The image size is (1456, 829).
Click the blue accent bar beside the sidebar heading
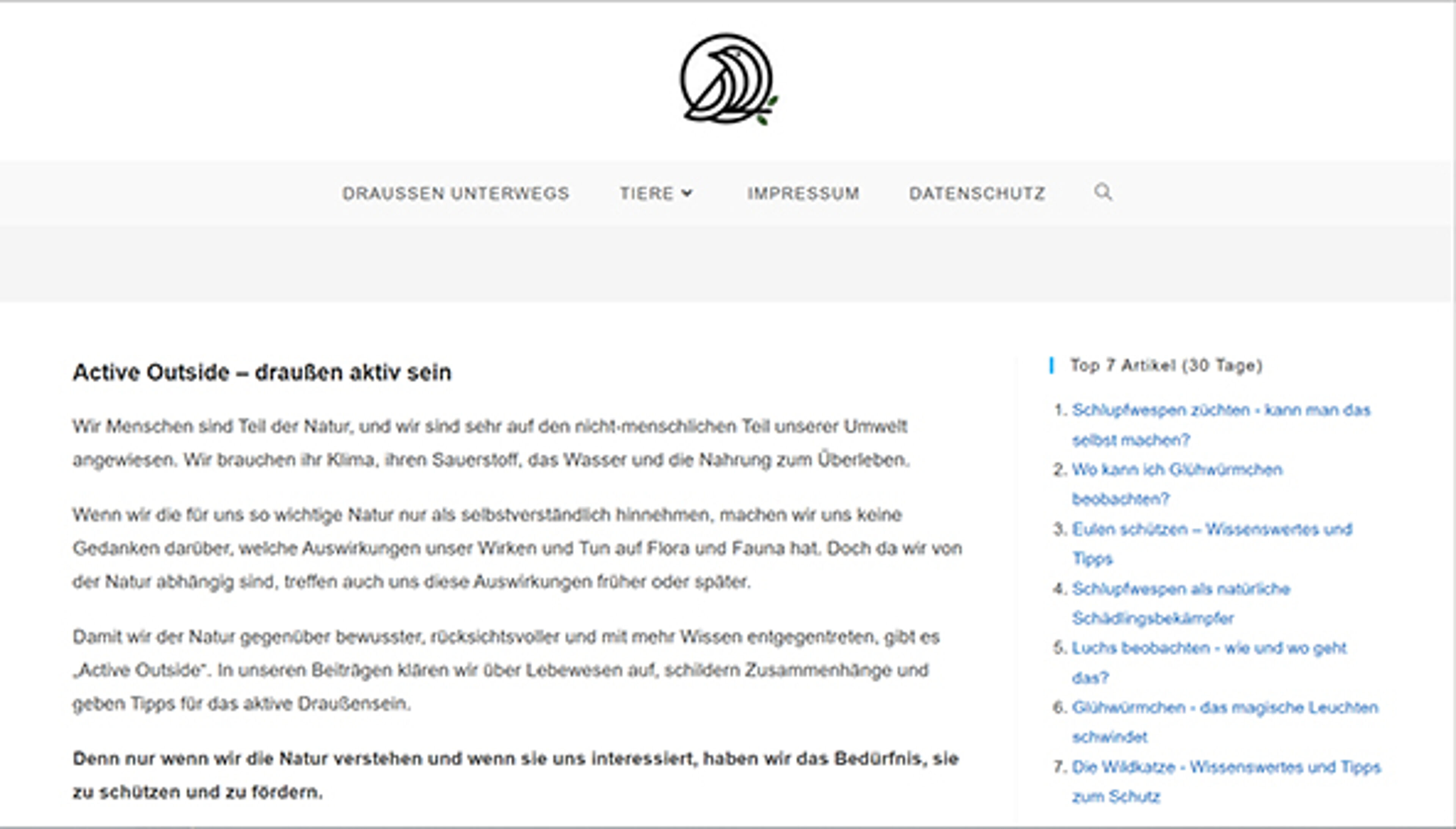1052,367
